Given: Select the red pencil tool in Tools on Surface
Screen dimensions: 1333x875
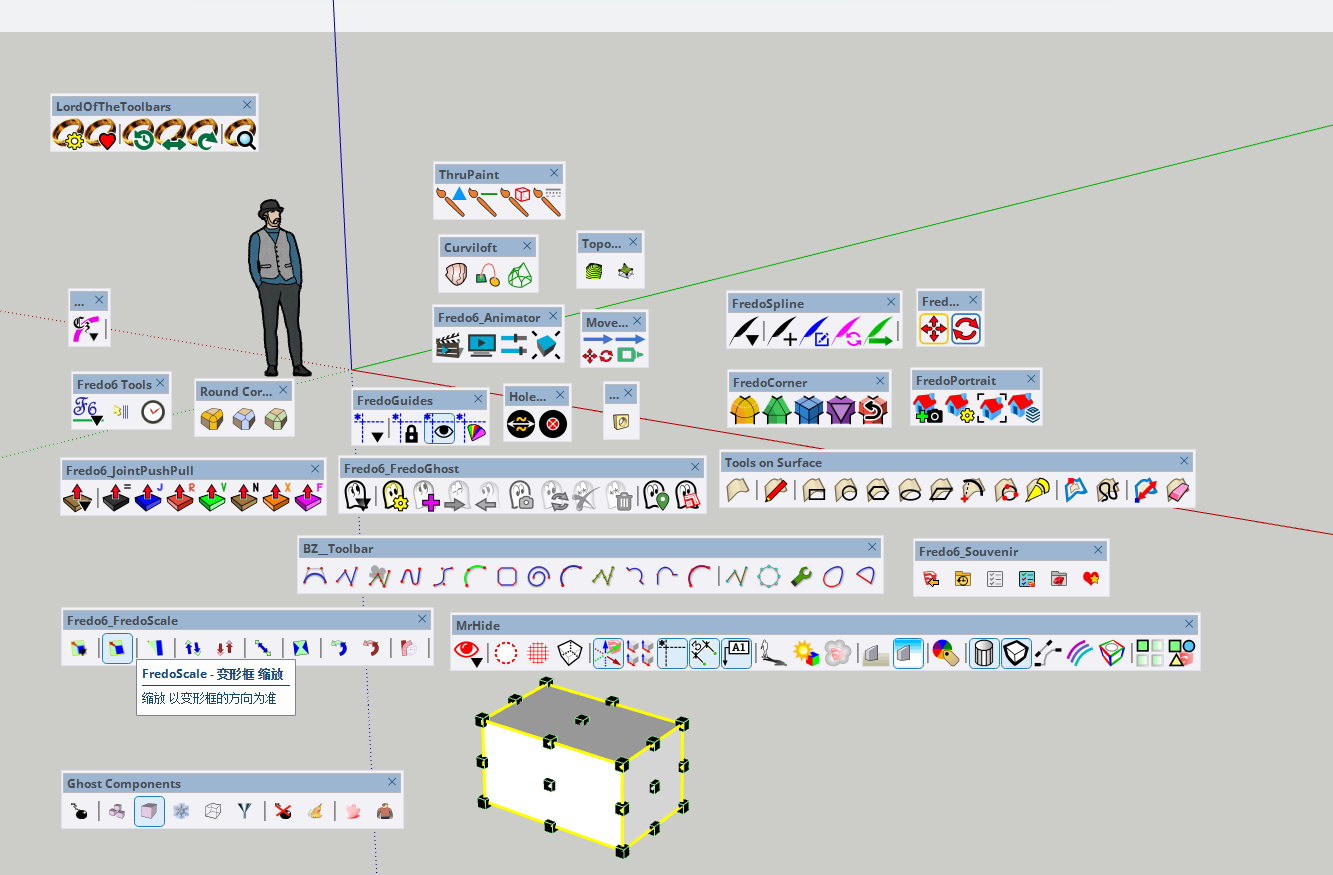Looking at the screenshot, I should click(x=775, y=491).
